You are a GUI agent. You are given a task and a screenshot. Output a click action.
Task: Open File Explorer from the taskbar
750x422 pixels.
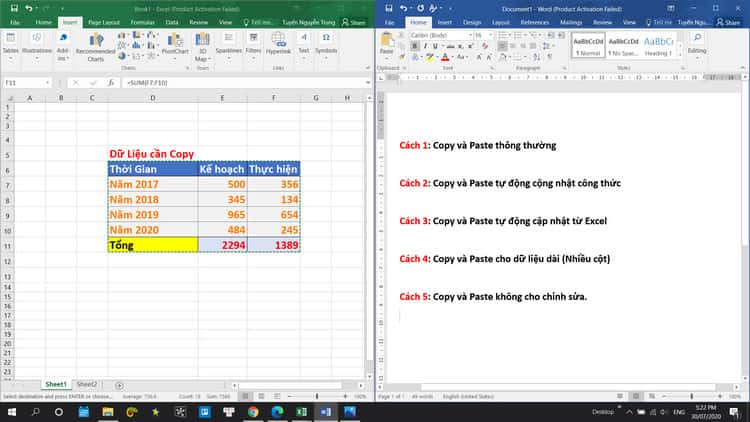pyautogui.click(x=108, y=411)
